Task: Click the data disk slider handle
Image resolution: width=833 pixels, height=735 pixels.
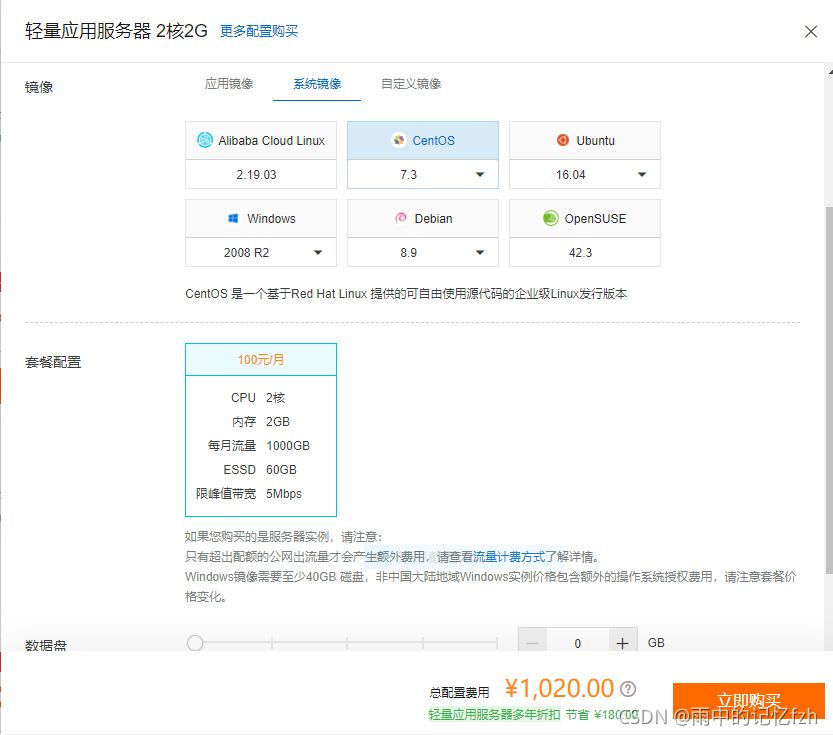Action: click(195, 643)
